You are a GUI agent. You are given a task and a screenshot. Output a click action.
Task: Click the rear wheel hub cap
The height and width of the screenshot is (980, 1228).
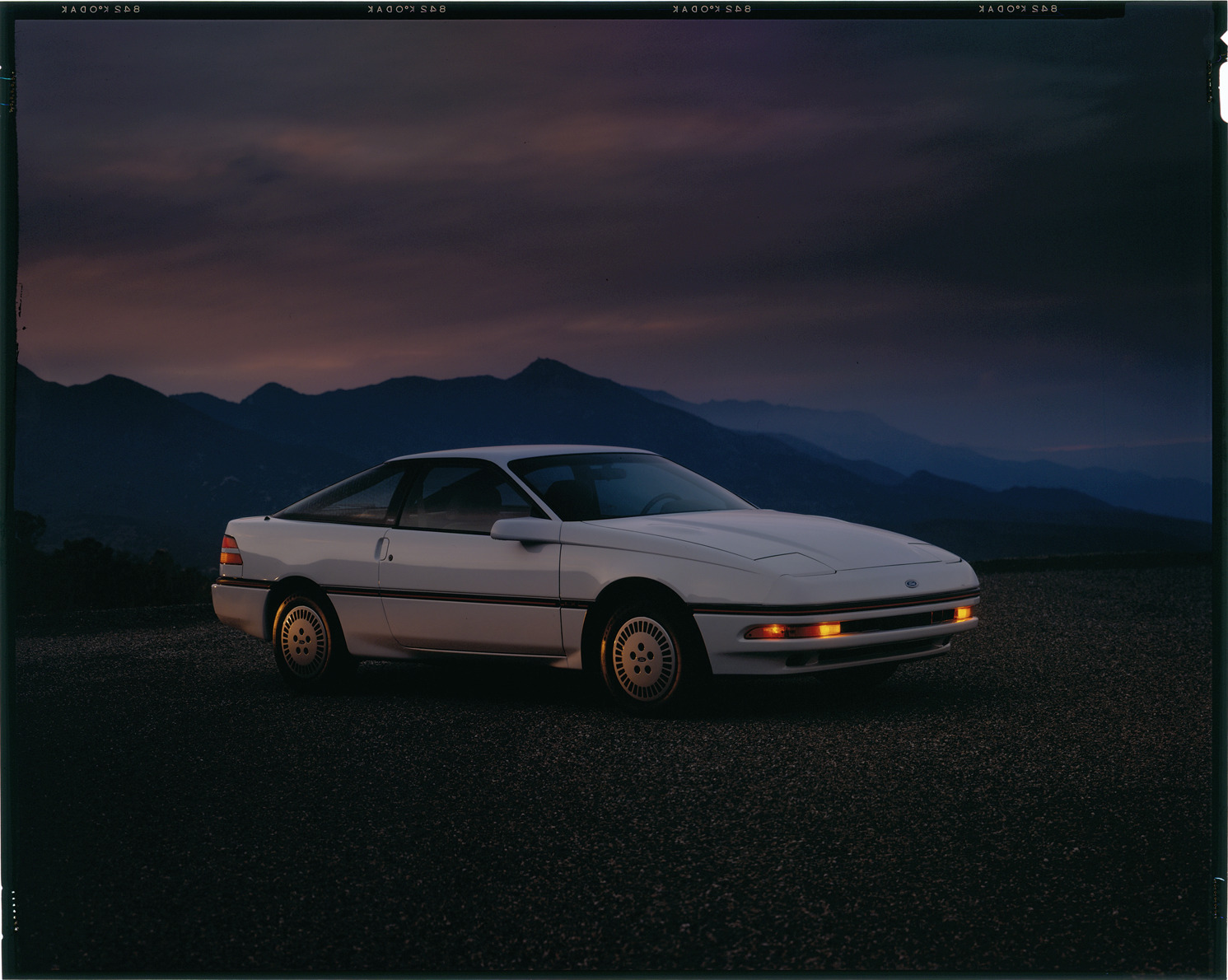pos(304,639)
